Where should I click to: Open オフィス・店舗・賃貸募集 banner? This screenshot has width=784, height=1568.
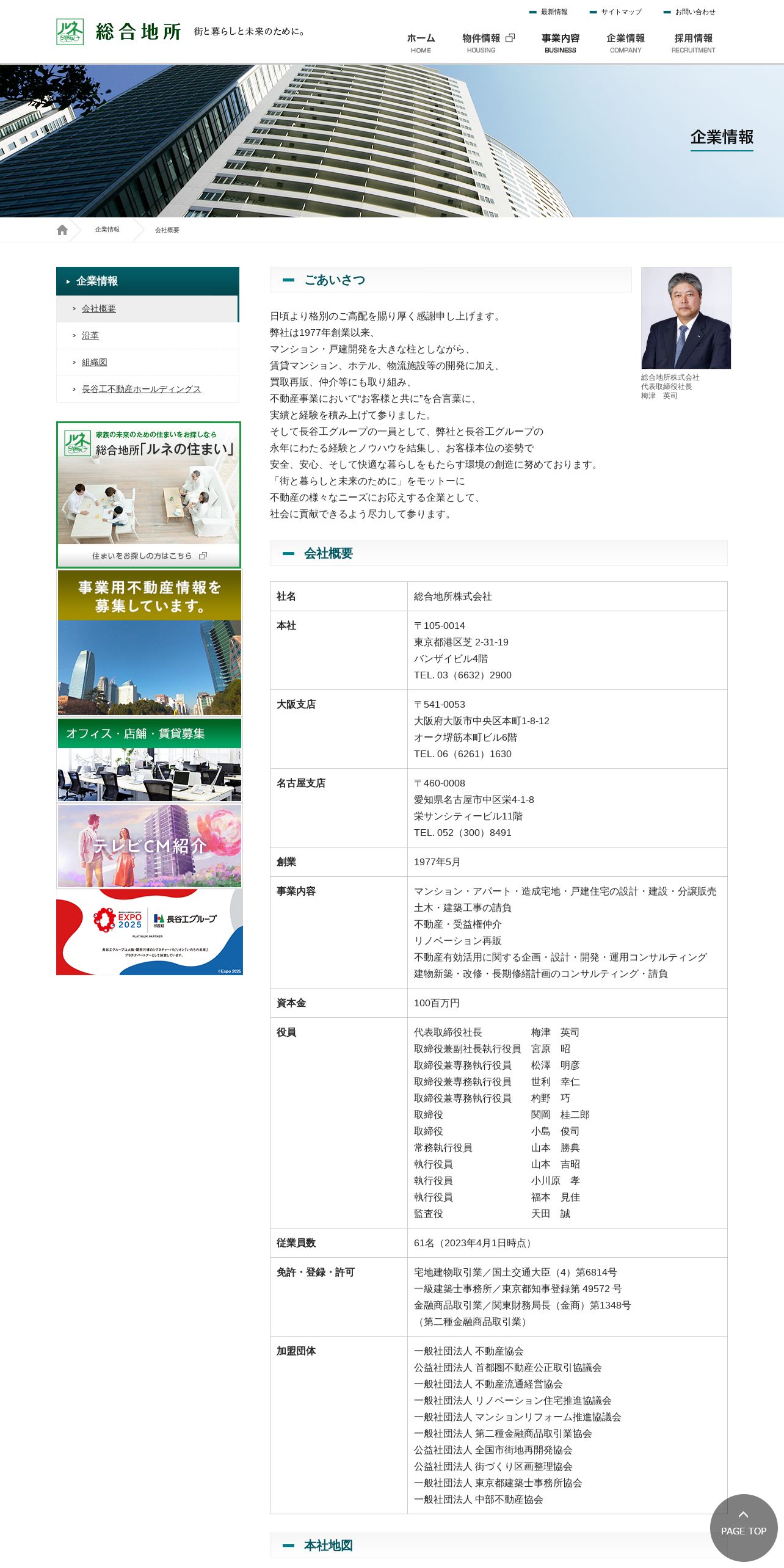coord(150,760)
